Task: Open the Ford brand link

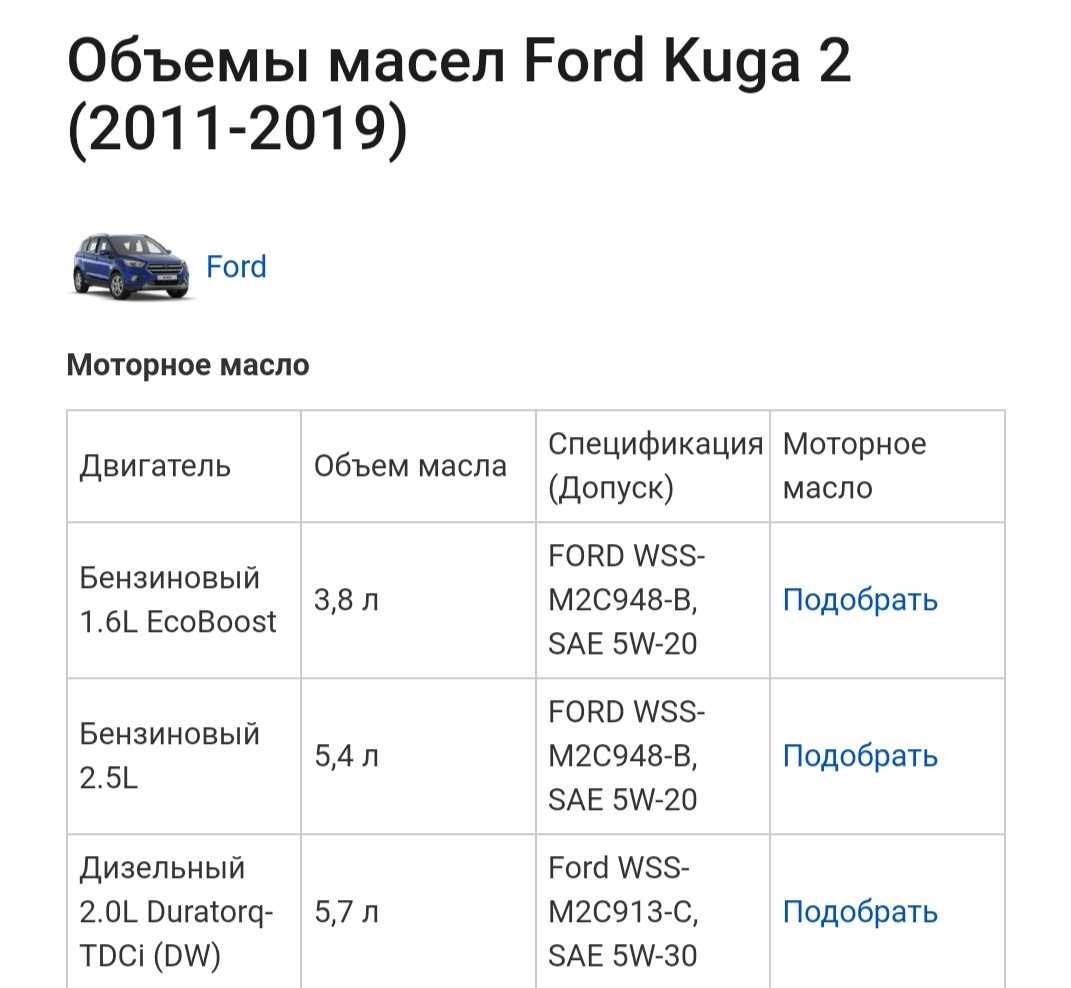Action: point(236,267)
